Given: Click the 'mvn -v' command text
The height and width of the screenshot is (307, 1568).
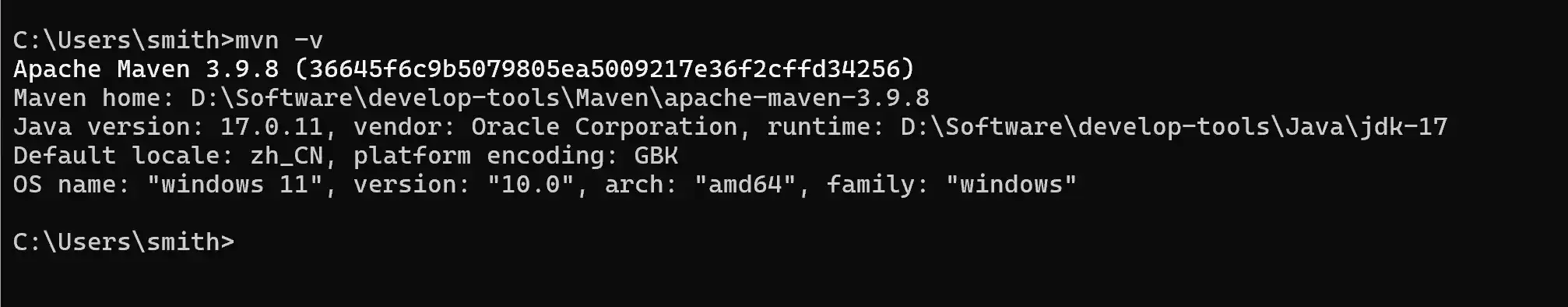Looking at the screenshot, I should [279, 40].
